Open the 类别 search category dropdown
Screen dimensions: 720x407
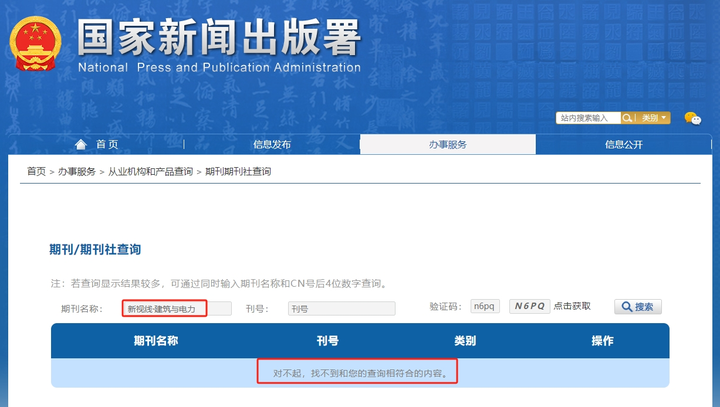pyautogui.click(x=654, y=118)
